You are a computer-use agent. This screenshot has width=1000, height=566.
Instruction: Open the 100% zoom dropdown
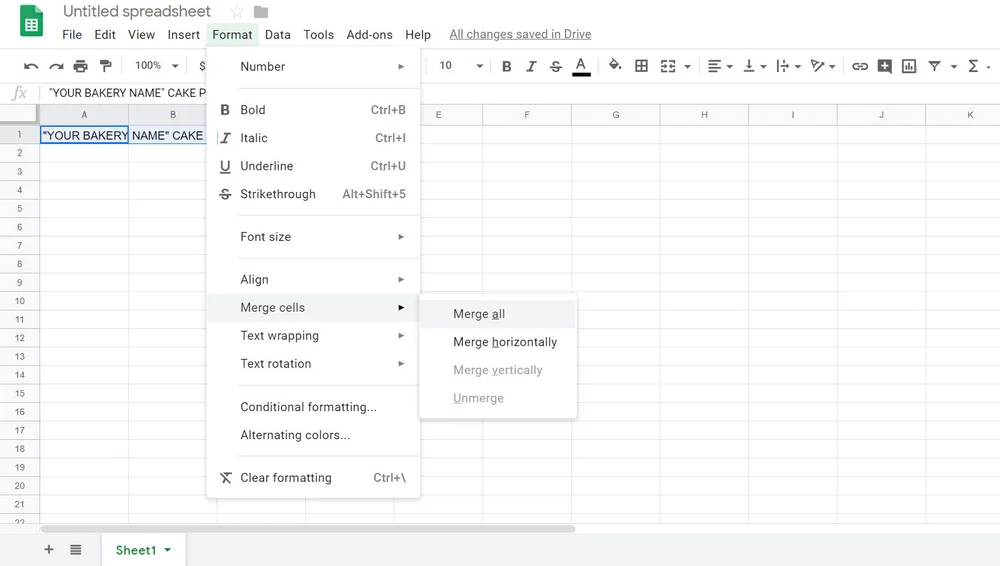click(x=156, y=66)
